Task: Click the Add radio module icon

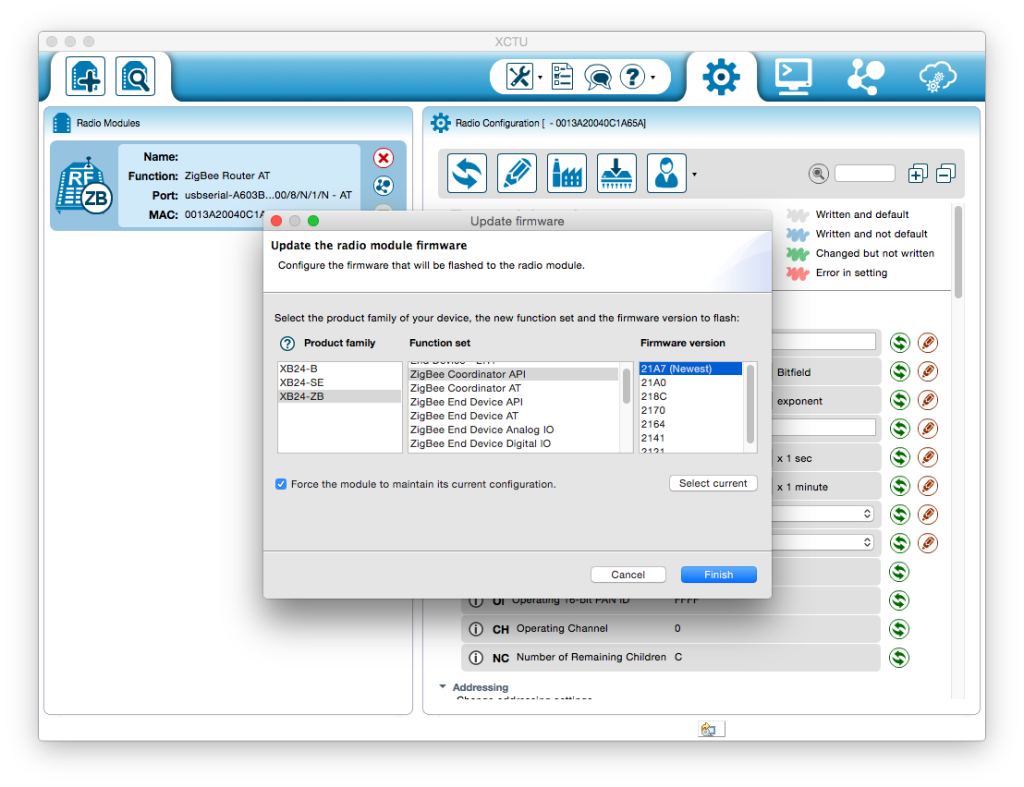Action: coord(86,76)
